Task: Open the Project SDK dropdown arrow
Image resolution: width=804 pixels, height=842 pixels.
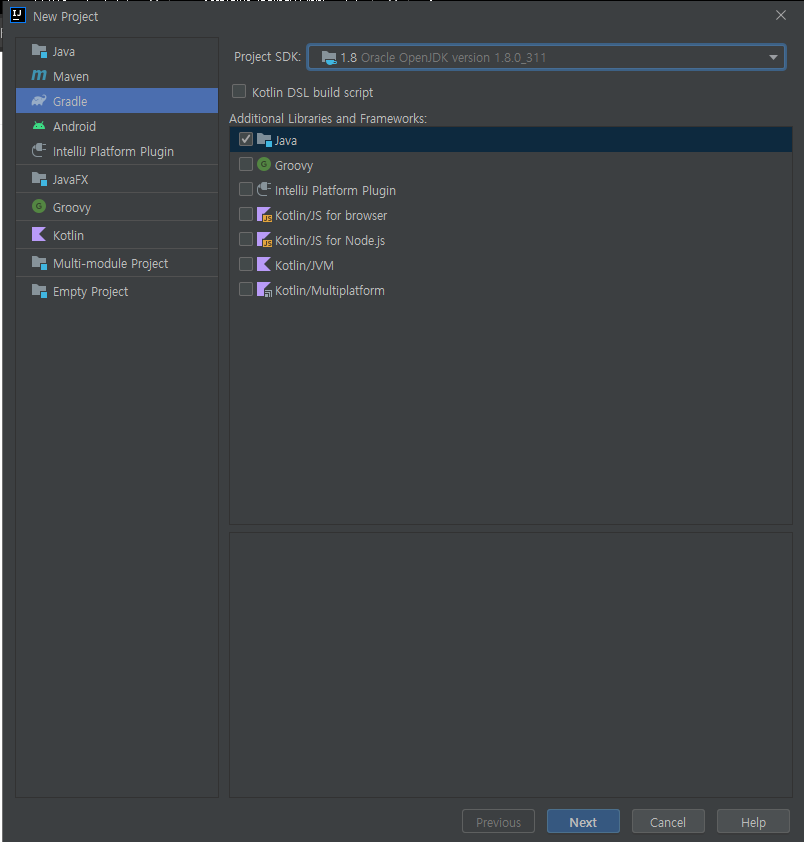Action: [x=773, y=57]
